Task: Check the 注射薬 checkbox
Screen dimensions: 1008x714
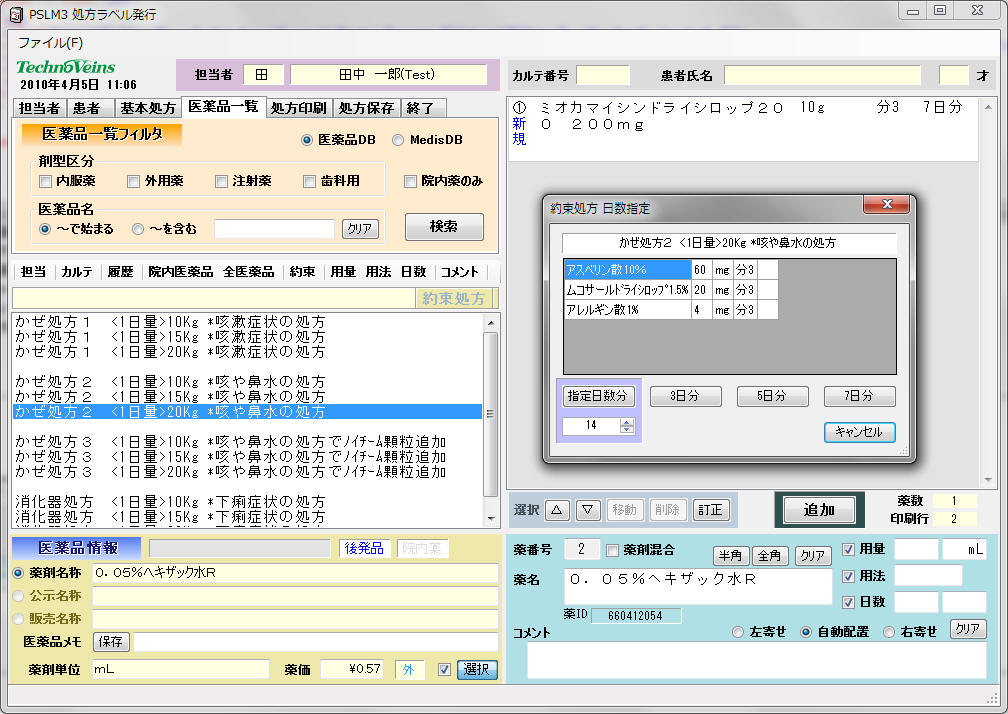Action: pos(222,182)
